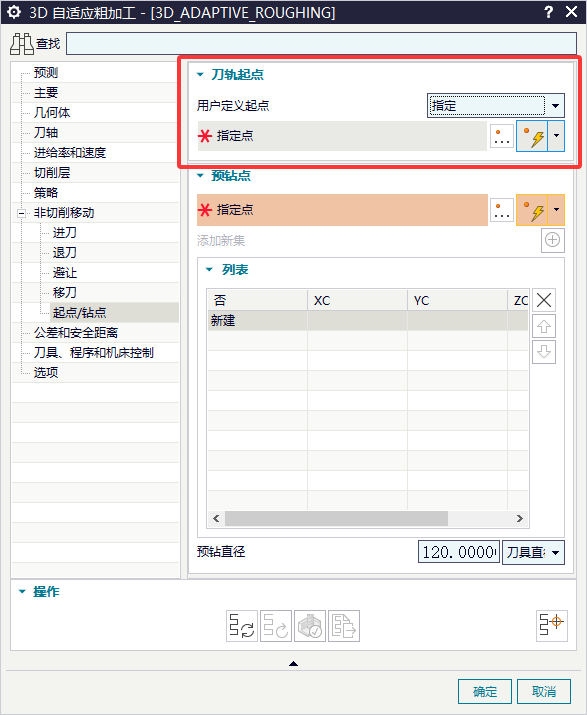Click the 预钻直径 value input field
This screenshot has width=587, height=715.
459,552
